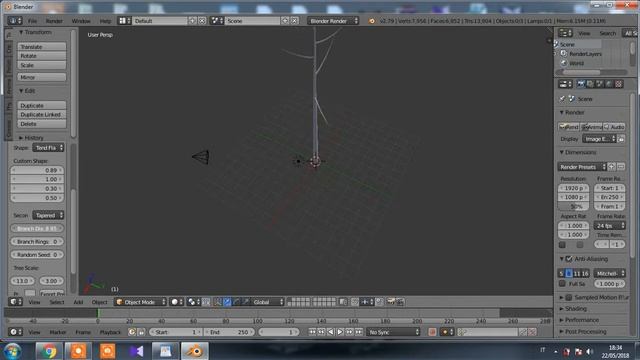
Task: Click the Scale tool button
Action: point(42,65)
